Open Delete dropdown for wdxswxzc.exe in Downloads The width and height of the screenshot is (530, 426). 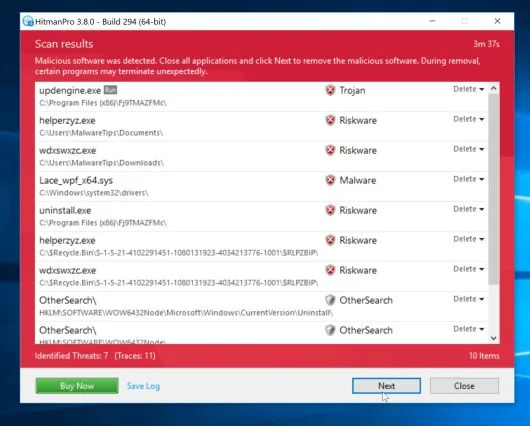[x=468, y=149]
